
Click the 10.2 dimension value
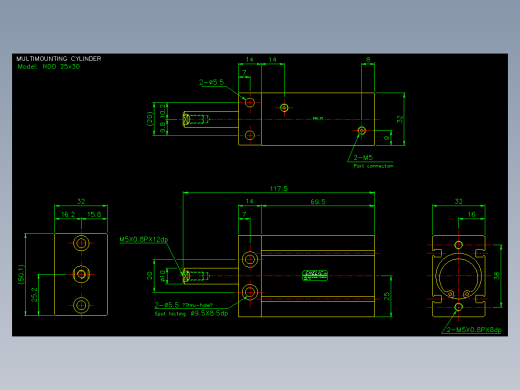163,111
